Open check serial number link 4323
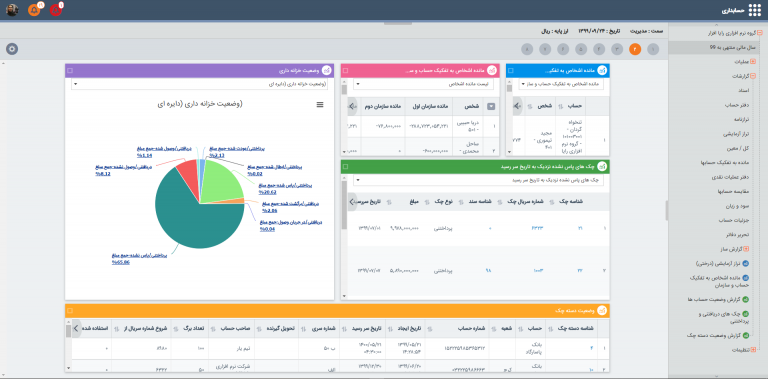768x379 pixels. (x=537, y=228)
